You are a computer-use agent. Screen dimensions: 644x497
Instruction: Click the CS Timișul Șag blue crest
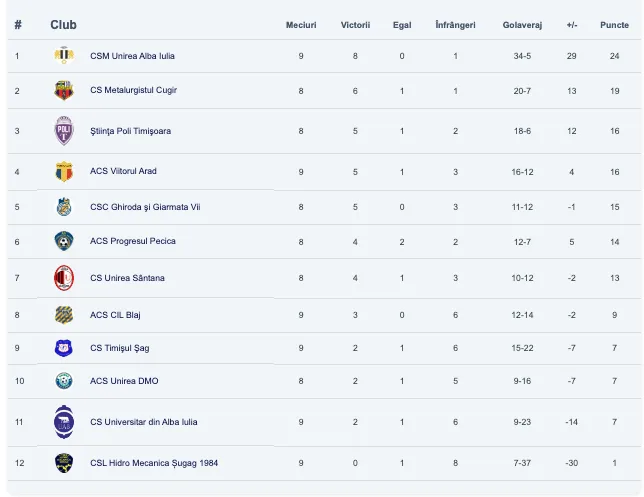64,348
